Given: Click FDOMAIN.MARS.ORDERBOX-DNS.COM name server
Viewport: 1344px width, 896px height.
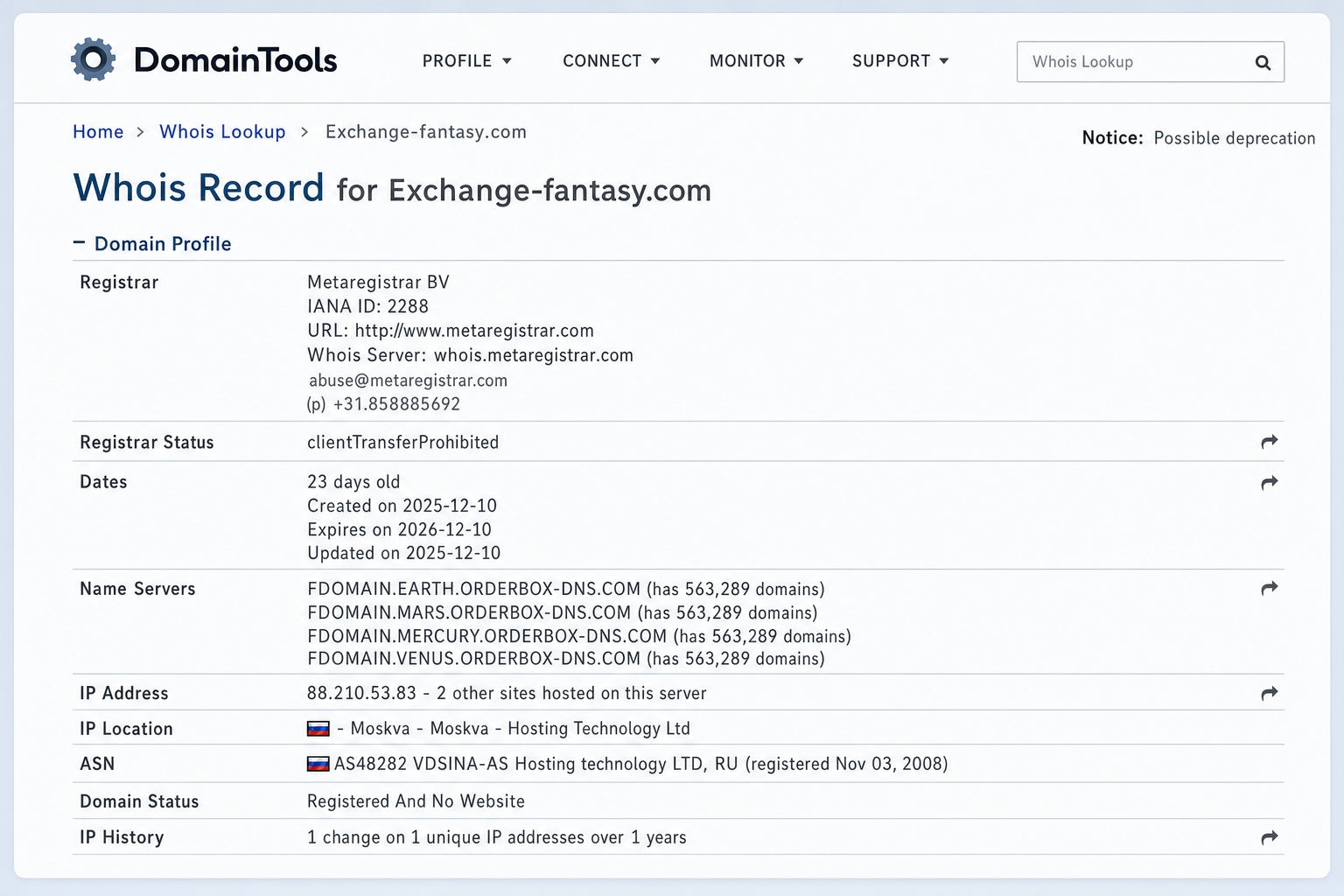Looking at the screenshot, I should (469, 613).
